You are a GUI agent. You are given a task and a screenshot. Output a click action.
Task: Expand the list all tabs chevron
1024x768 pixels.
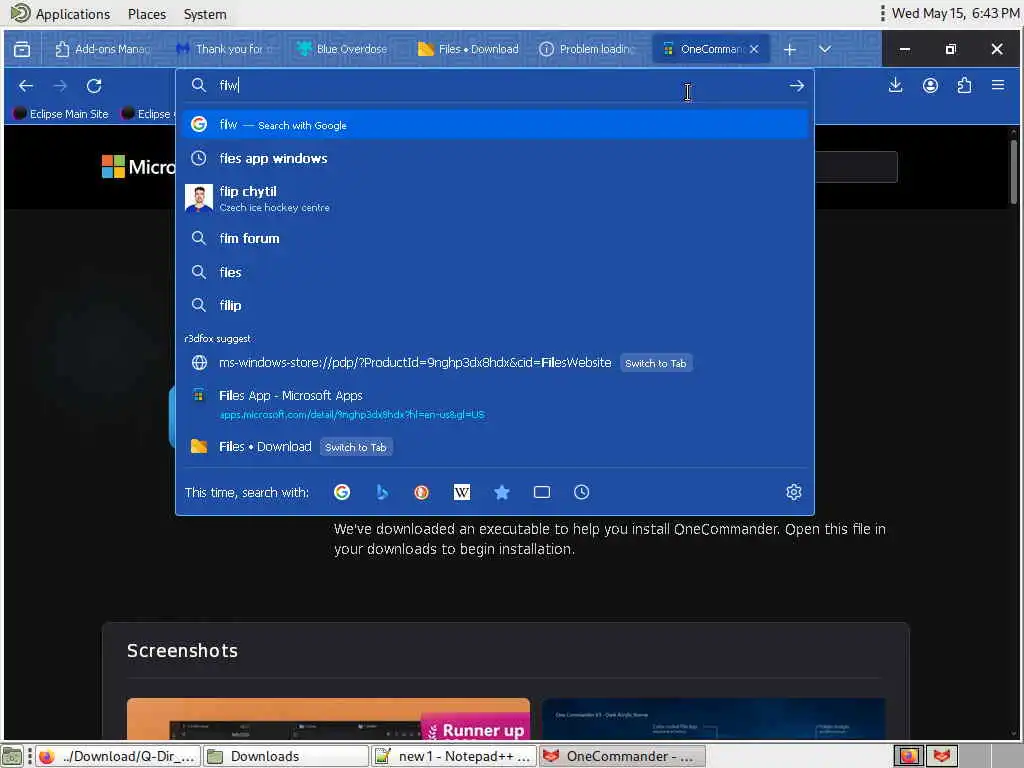point(825,49)
